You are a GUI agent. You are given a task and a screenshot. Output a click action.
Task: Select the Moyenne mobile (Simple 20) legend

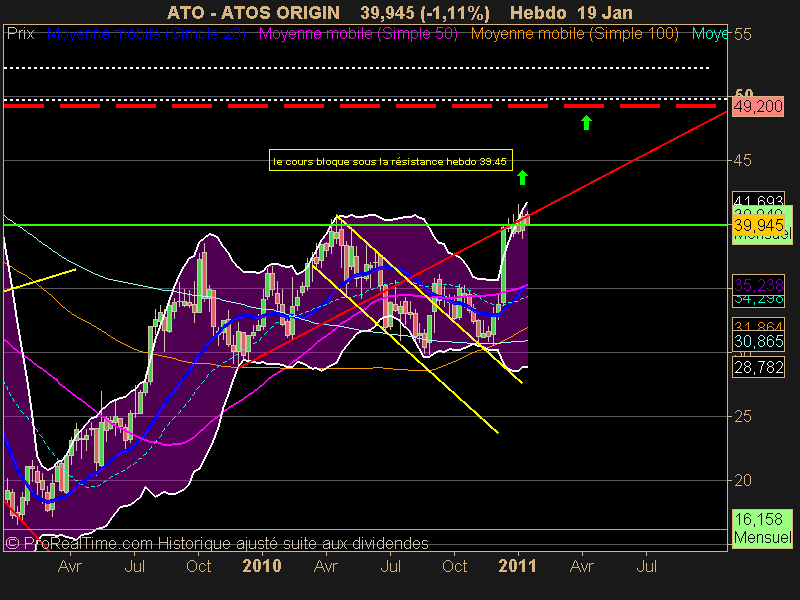pos(146,34)
